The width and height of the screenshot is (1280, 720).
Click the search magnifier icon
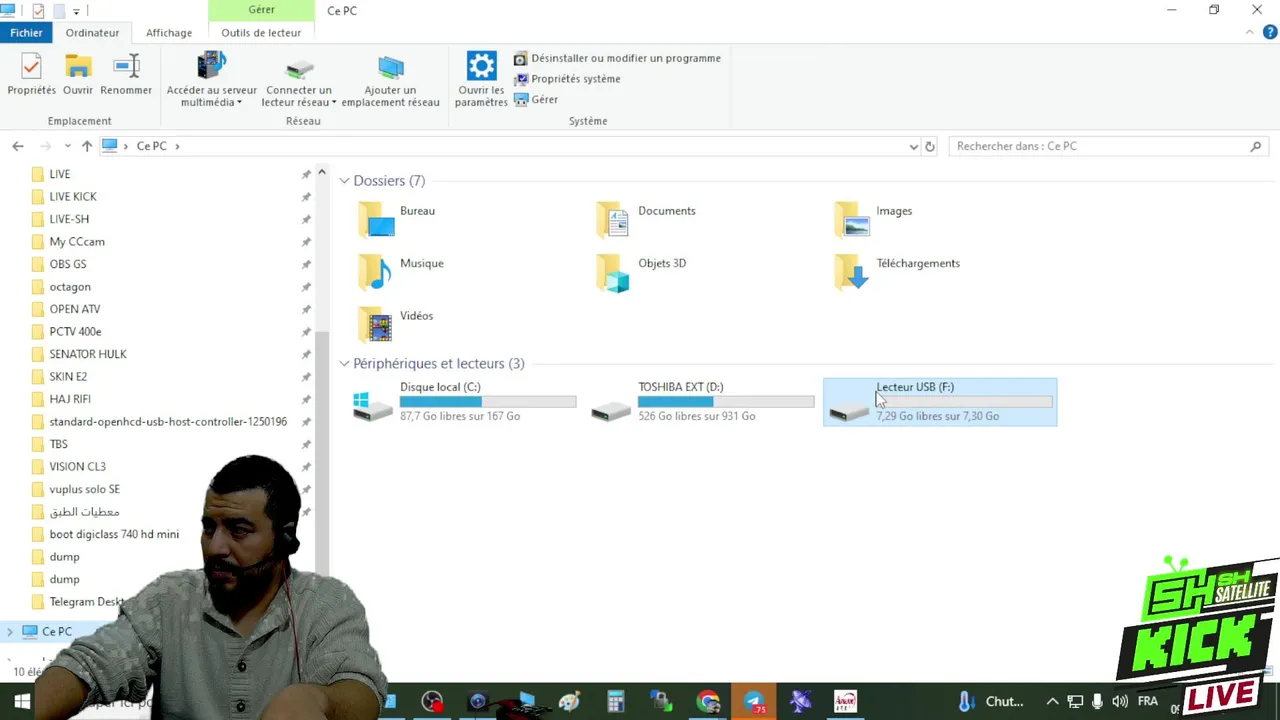pos(1256,146)
